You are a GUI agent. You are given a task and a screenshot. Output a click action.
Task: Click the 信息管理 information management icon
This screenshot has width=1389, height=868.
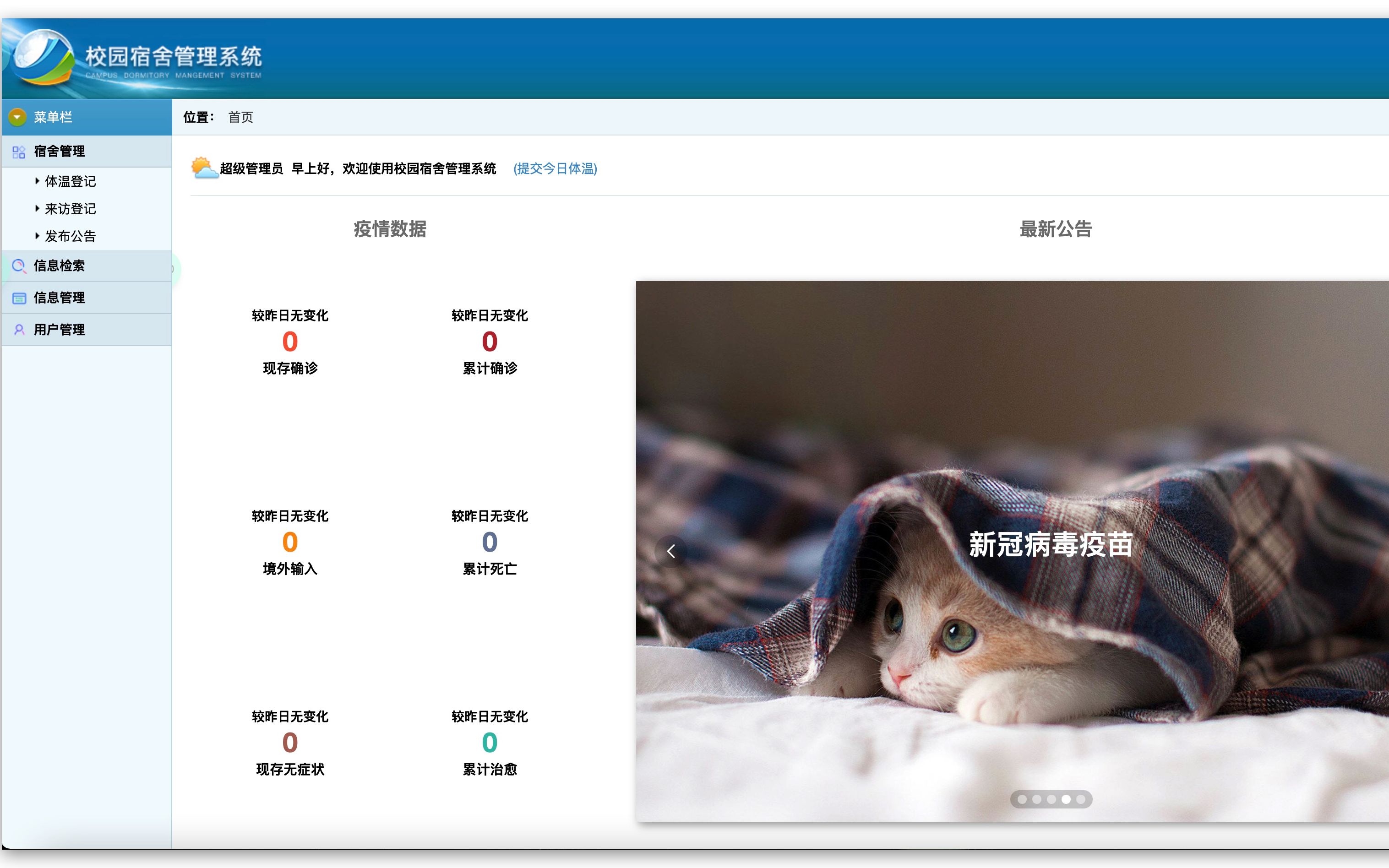click(19, 298)
